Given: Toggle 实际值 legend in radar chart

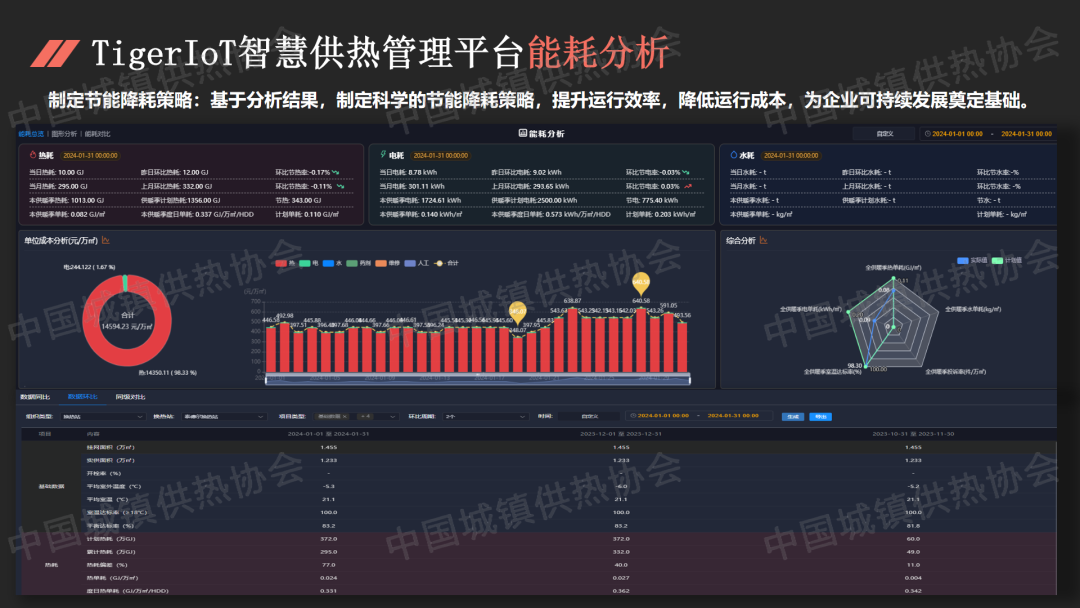Looking at the screenshot, I should coord(964,260).
